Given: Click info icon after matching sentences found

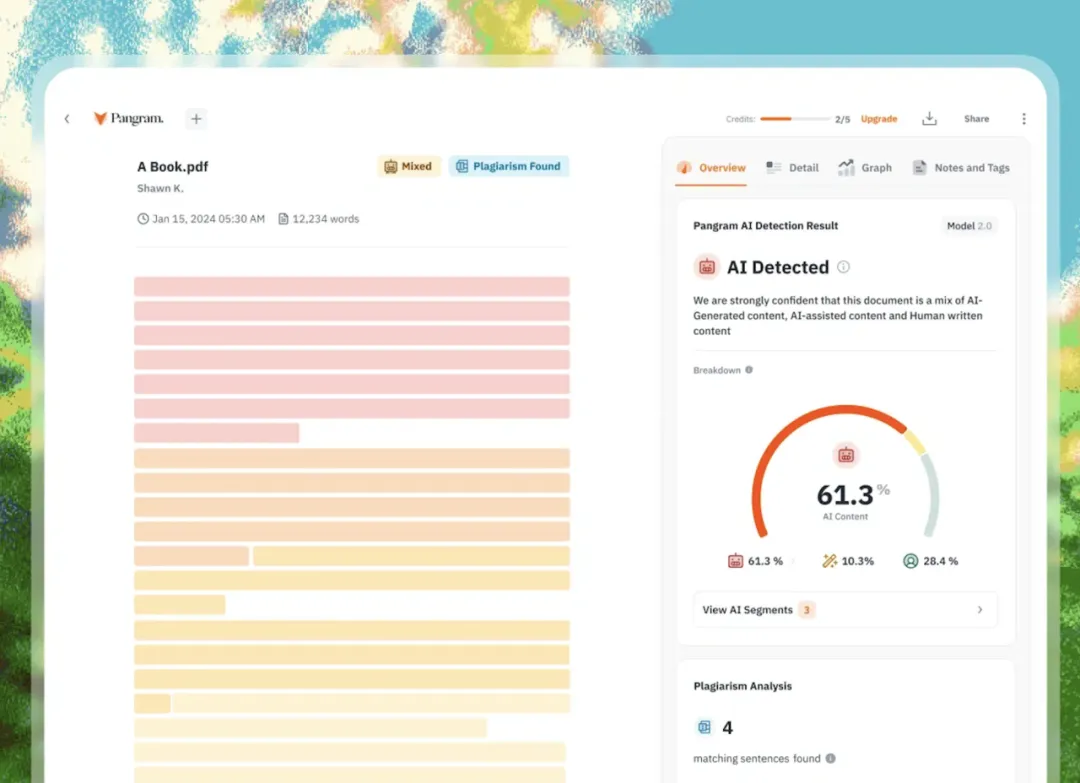Looking at the screenshot, I should (x=831, y=758).
